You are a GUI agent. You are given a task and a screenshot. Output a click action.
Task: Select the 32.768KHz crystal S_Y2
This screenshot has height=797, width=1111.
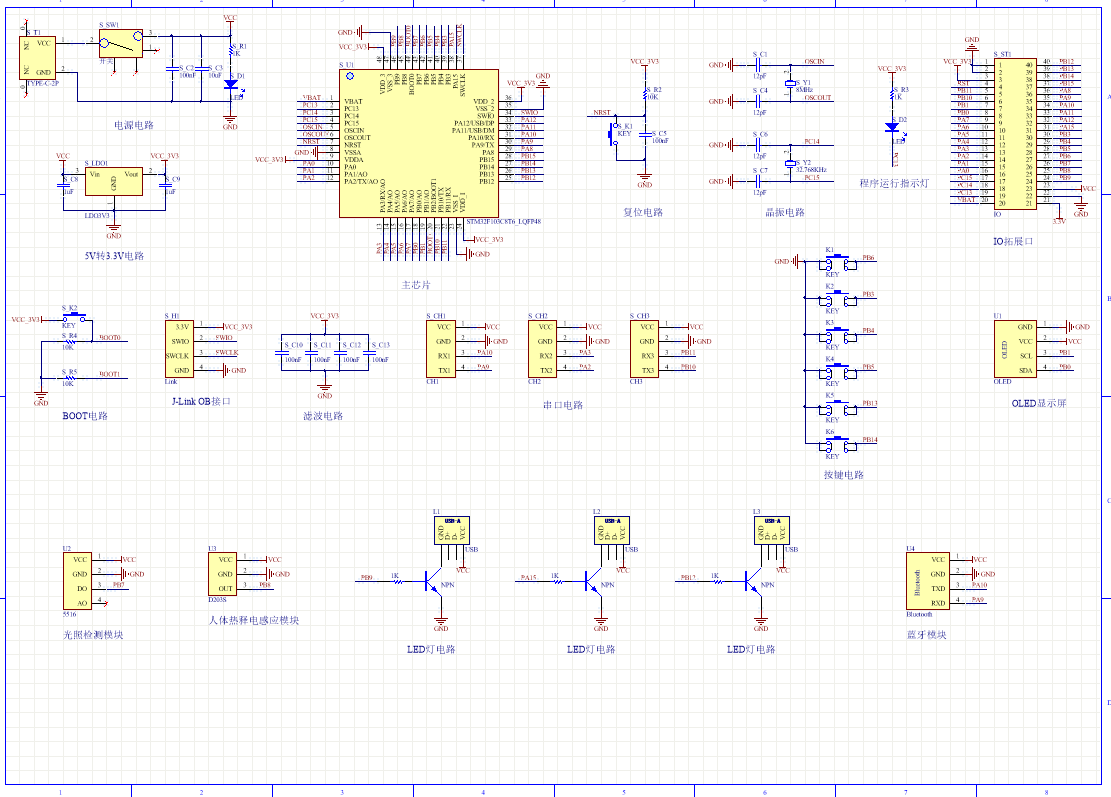[791, 164]
